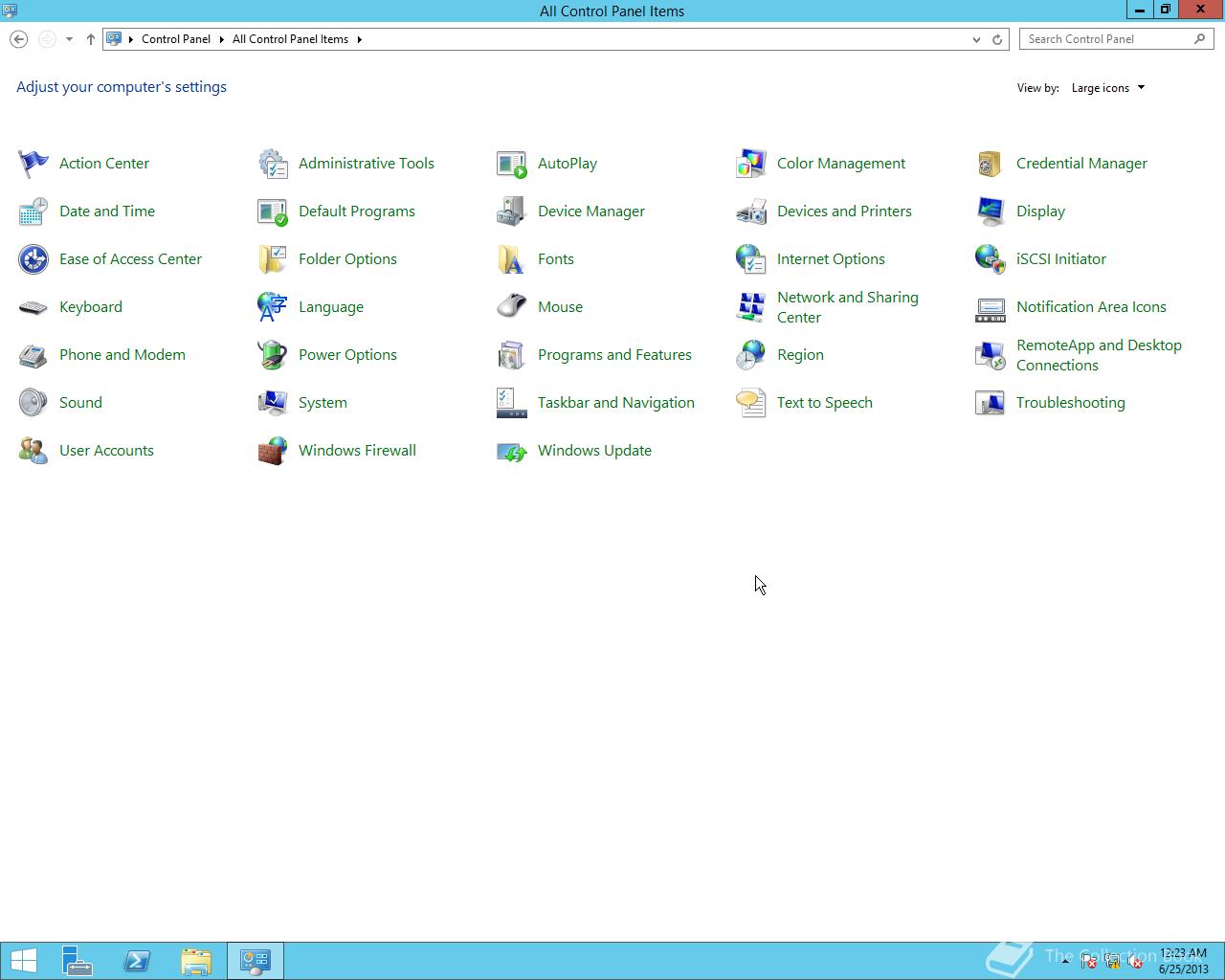Click the taskbar clock showing 6/25/2013
1225x980 pixels.
pyautogui.click(x=1183, y=961)
